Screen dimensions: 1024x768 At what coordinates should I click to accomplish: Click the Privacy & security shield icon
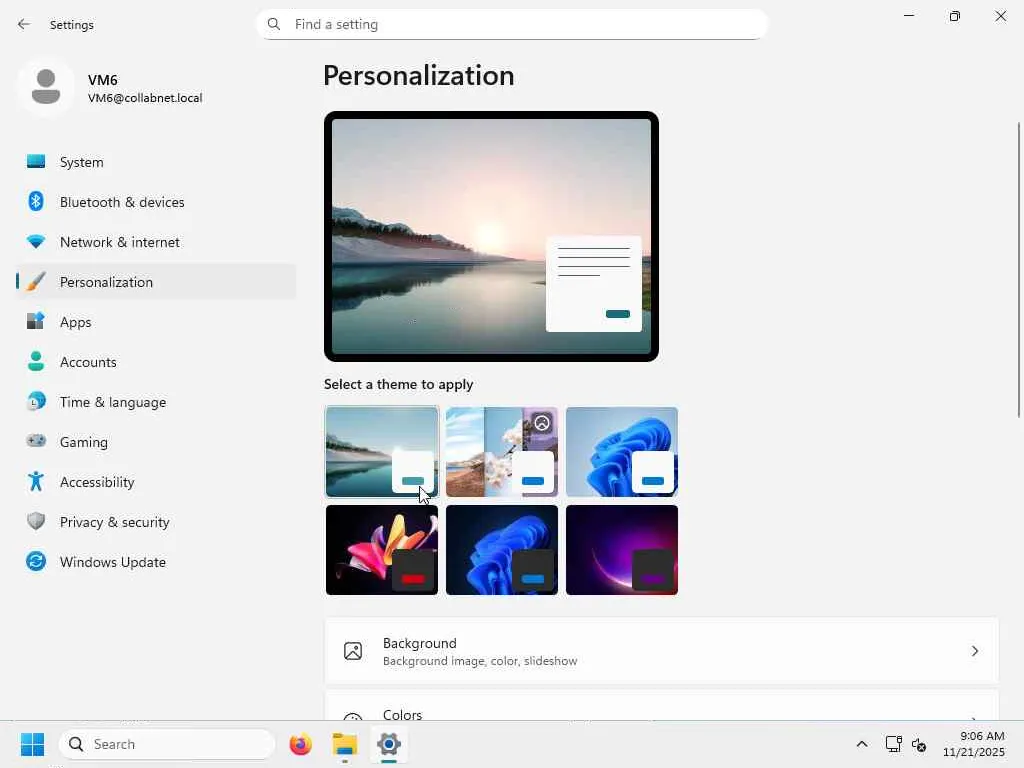pyautogui.click(x=36, y=521)
